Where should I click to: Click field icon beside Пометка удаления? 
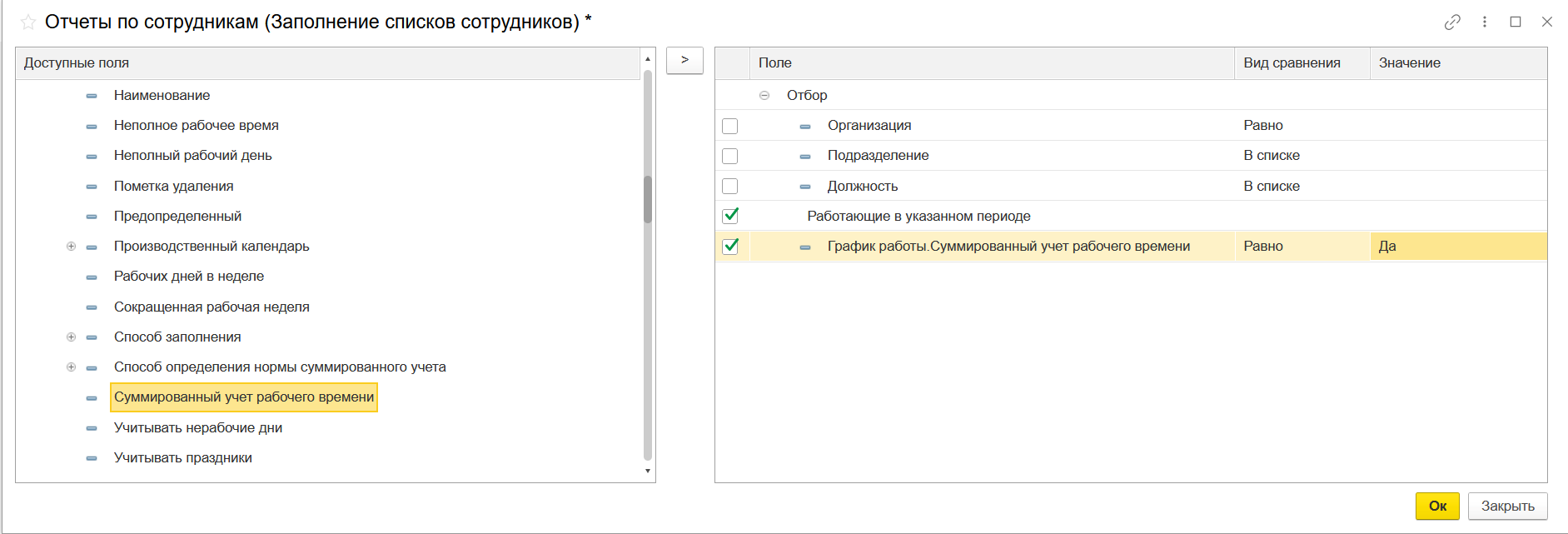[92, 187]
